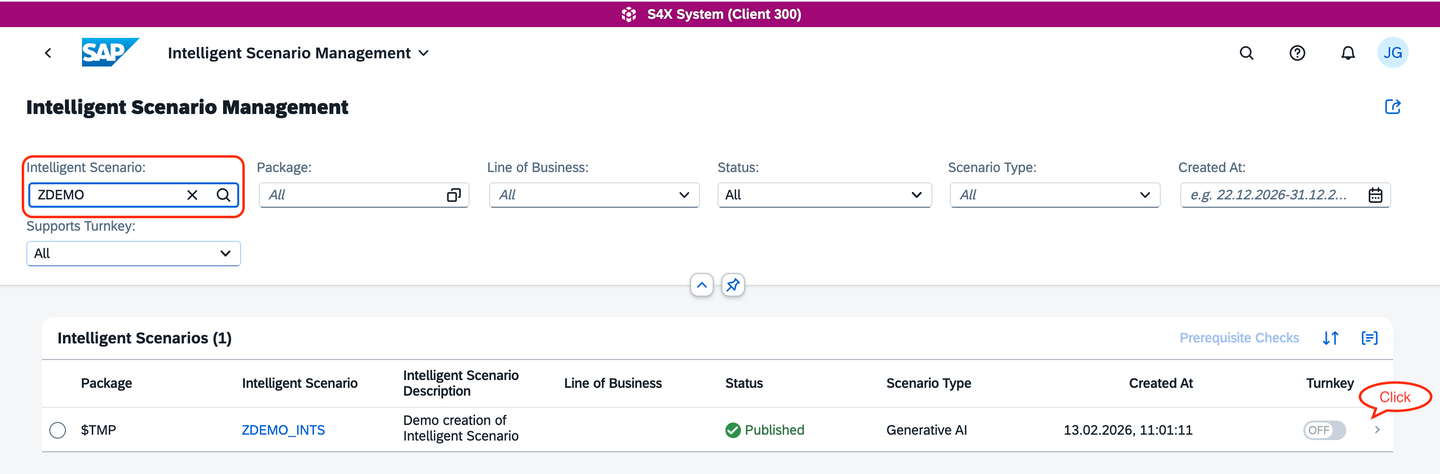Open the help question mark icon
This screenshot has width=1440, height=474.
click(1297, 53)
